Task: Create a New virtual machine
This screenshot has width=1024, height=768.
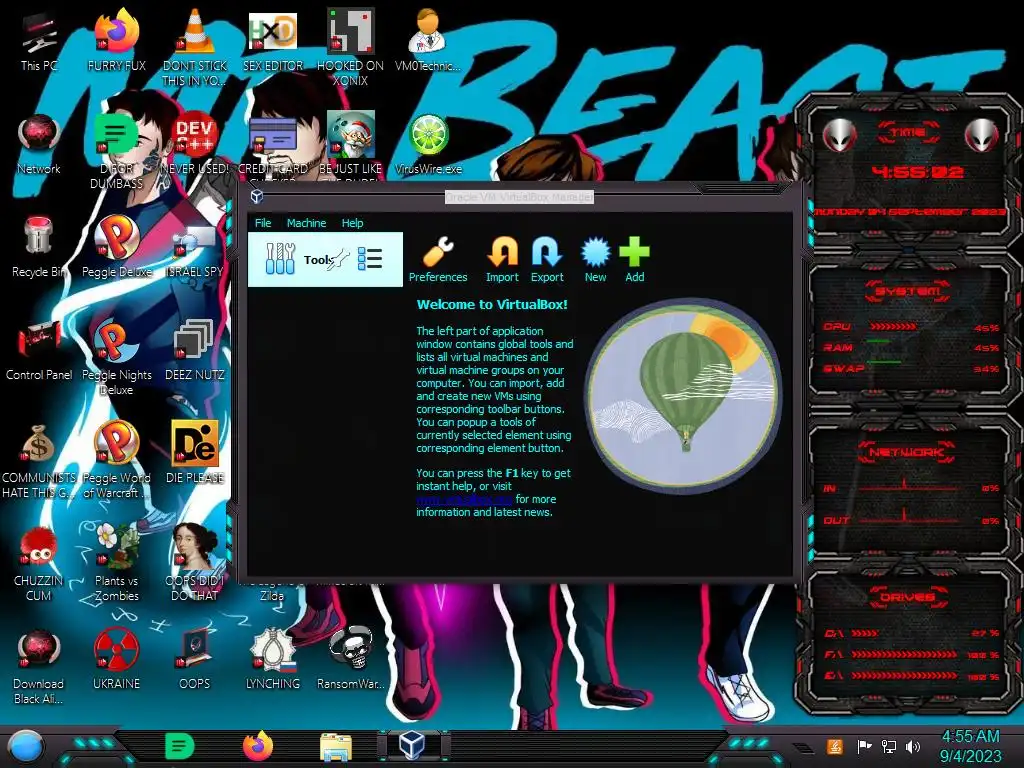Action: [x=595, y=259]
